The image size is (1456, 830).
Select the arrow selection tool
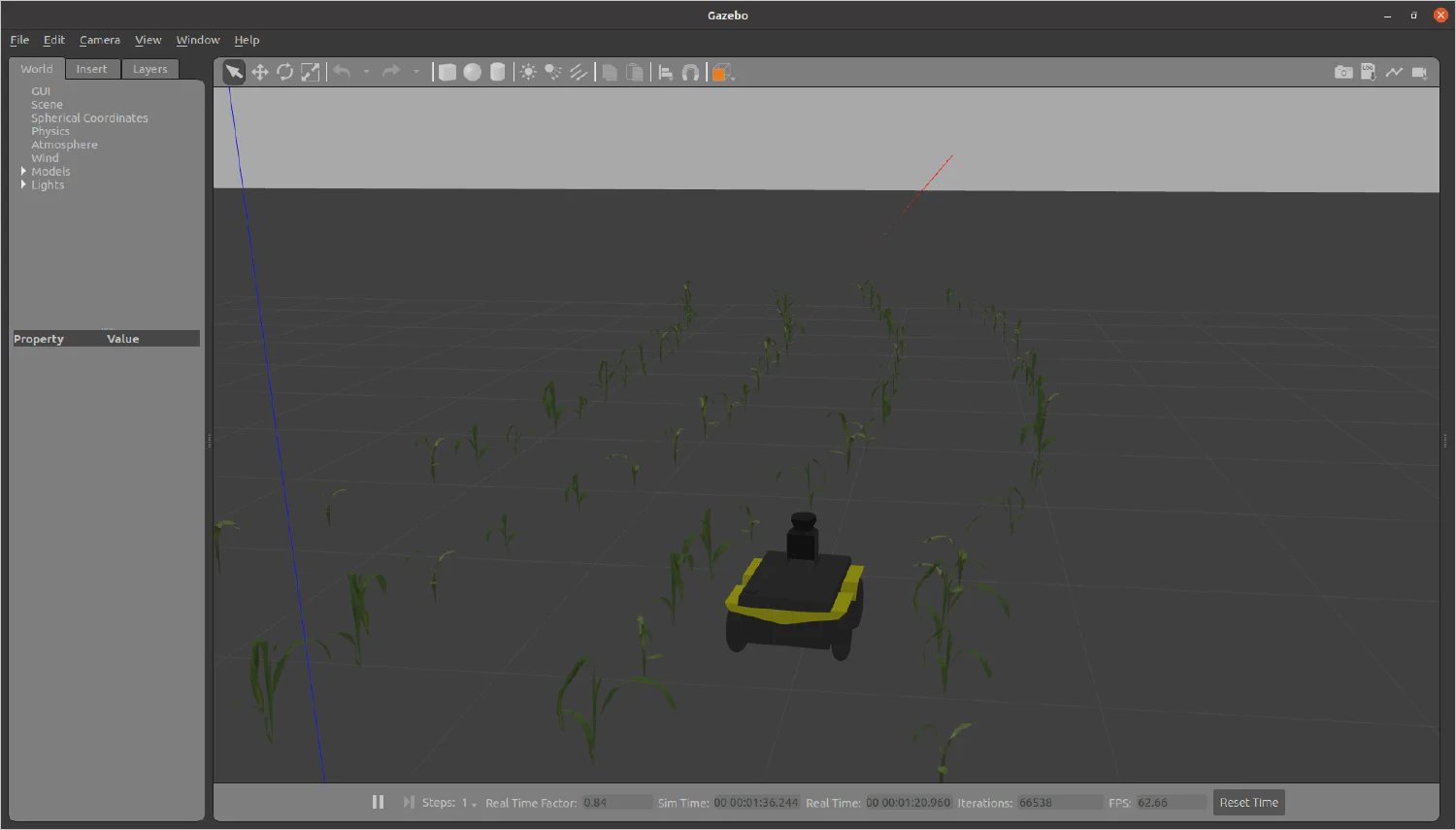(233, 71)
